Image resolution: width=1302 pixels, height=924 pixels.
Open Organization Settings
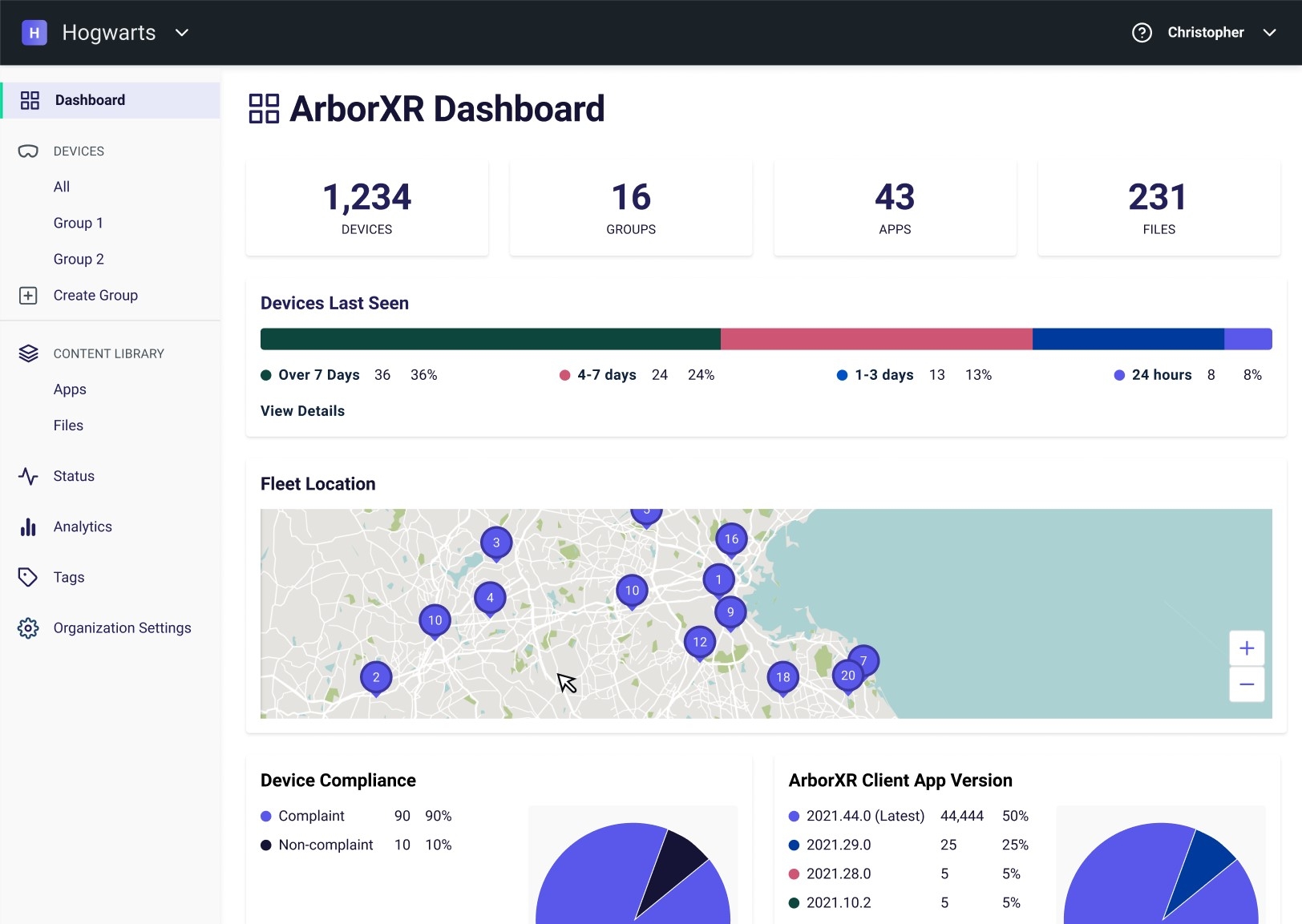point(122,628)
